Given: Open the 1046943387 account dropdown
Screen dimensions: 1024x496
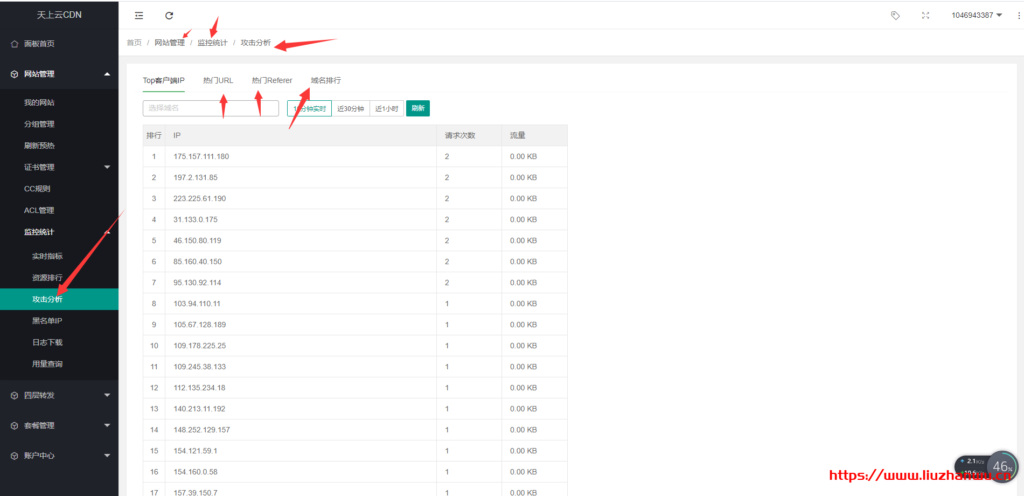Looking at the screenshot, I should [x=977, y=15].
